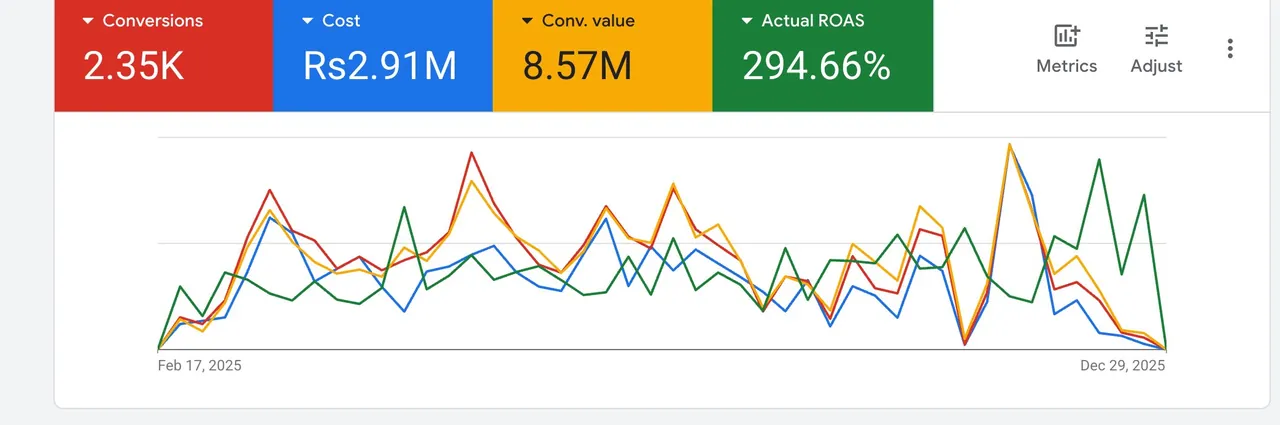The height and width of the screenshot is (425, 1280).
Task: Click the Feb 17, 2025 start date label
Action: click(200, 366)
